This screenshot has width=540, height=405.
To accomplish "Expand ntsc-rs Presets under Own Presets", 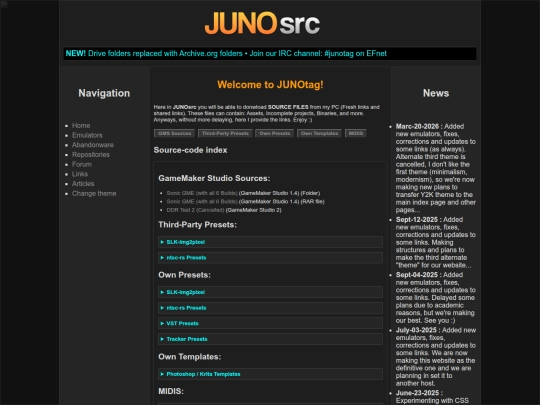I will (x=270, y=308).
